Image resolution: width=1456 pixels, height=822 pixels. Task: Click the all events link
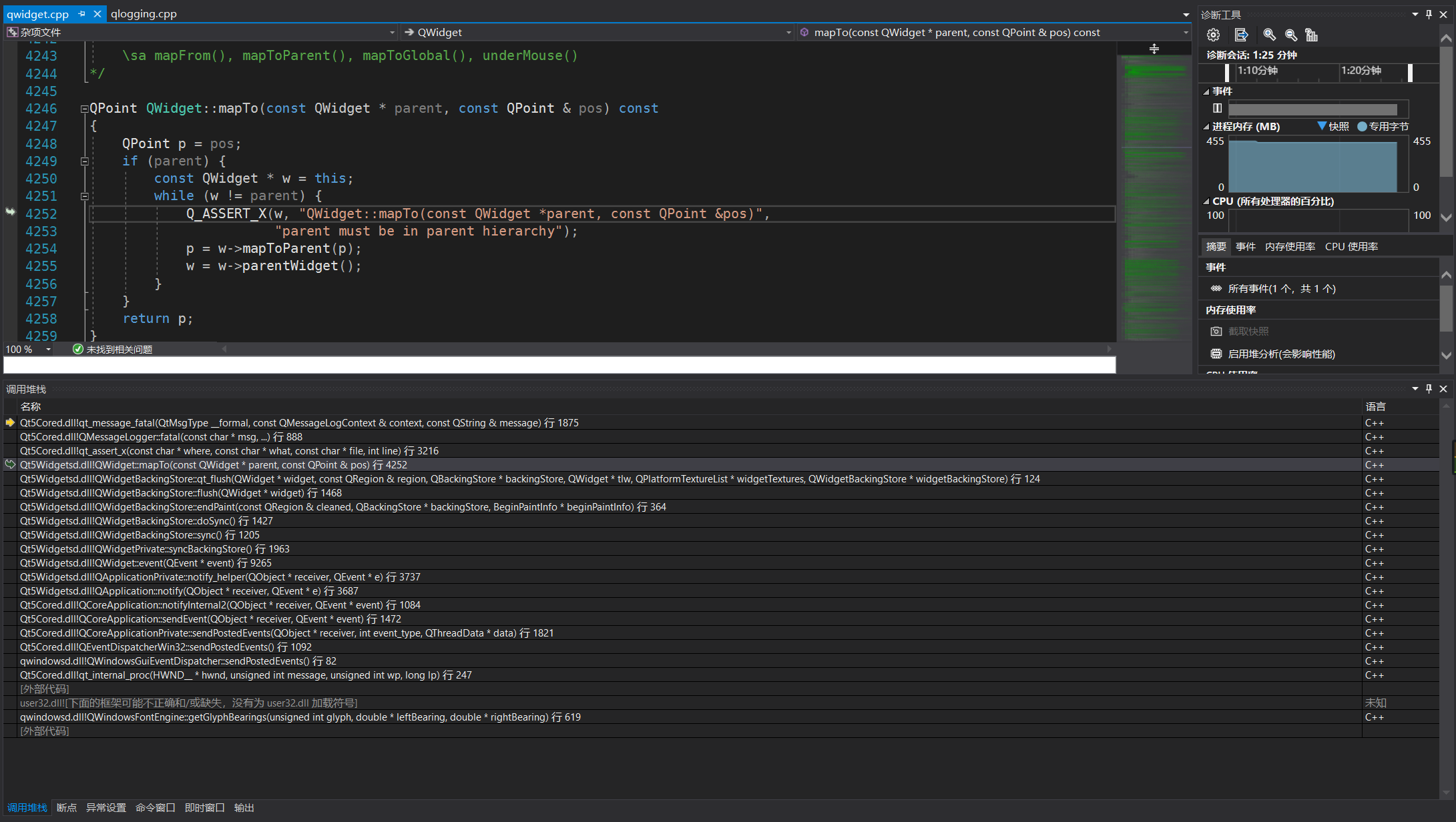pos(1281,289)
